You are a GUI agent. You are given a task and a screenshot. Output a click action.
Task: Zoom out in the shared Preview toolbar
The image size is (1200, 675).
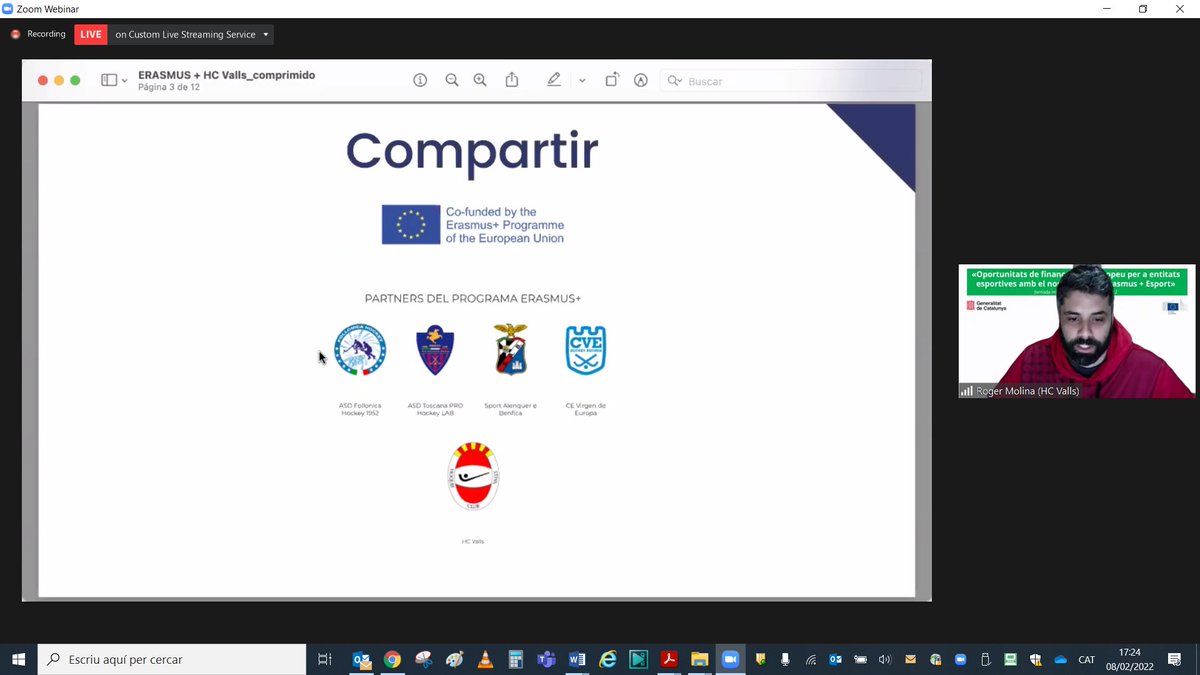(452, 80)
